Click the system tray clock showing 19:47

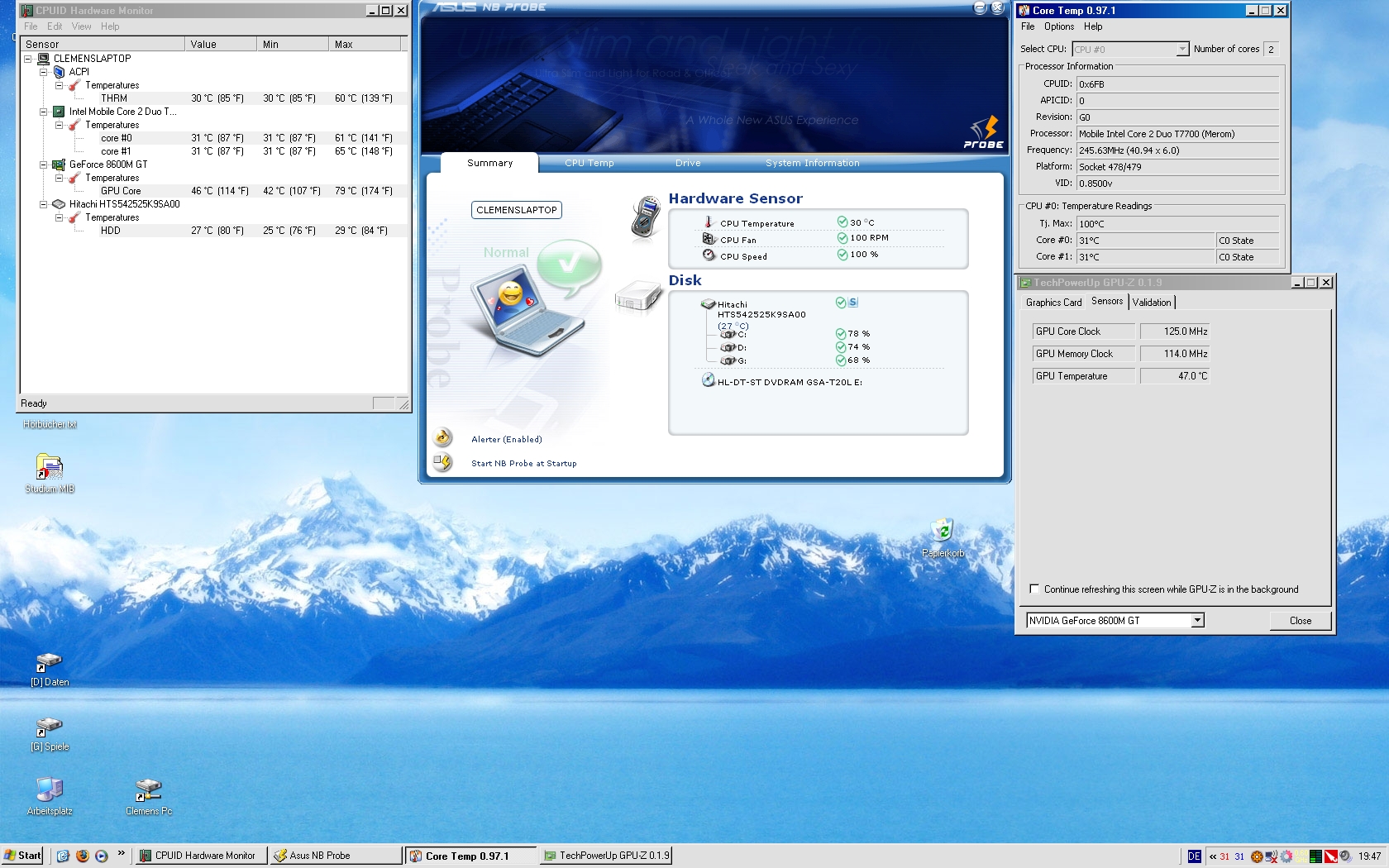1369,856
